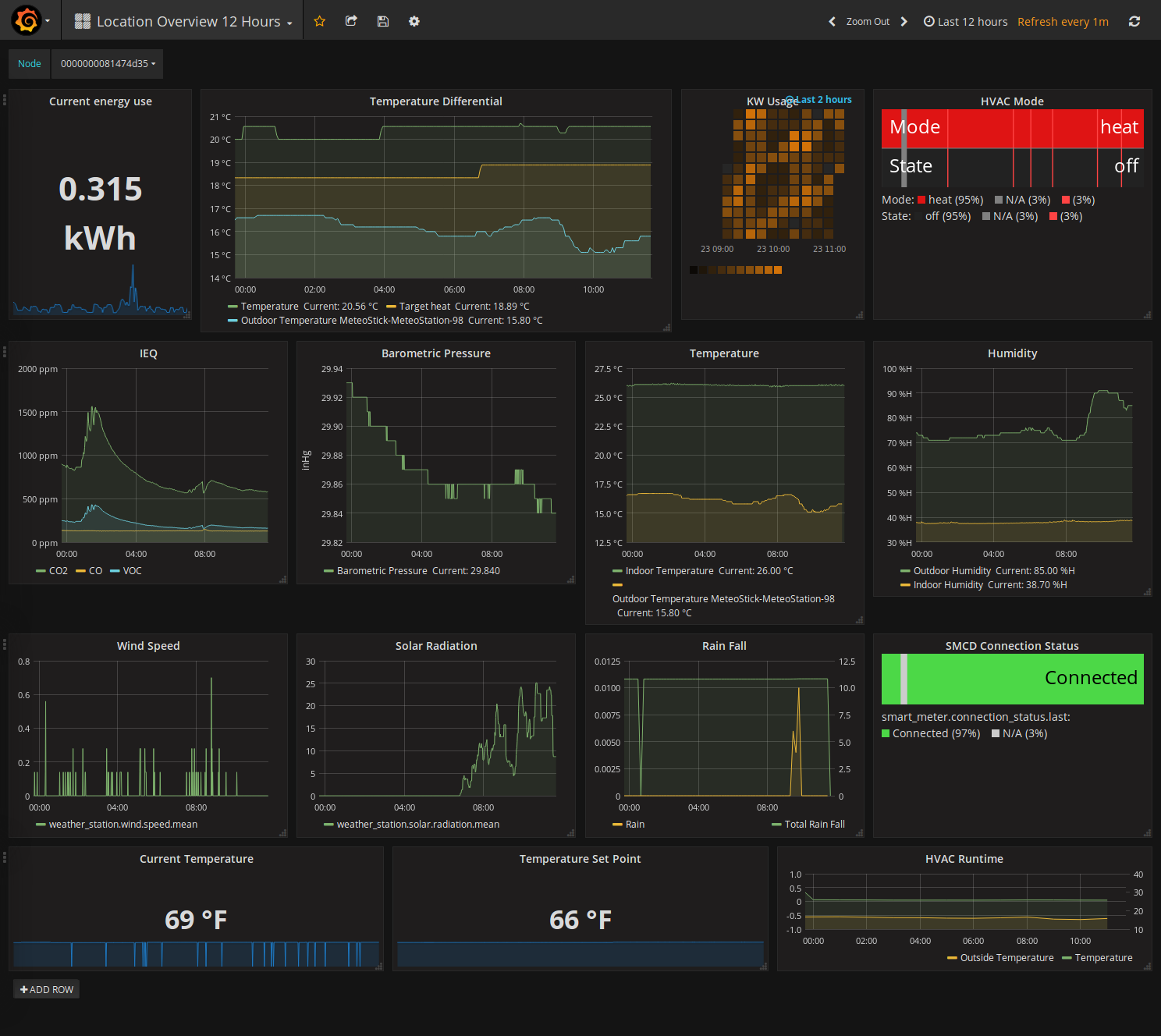Toggle Outdoor Humidity series in legend
The width and height of the screenshot is (1161, 1036).
[952, 571]
